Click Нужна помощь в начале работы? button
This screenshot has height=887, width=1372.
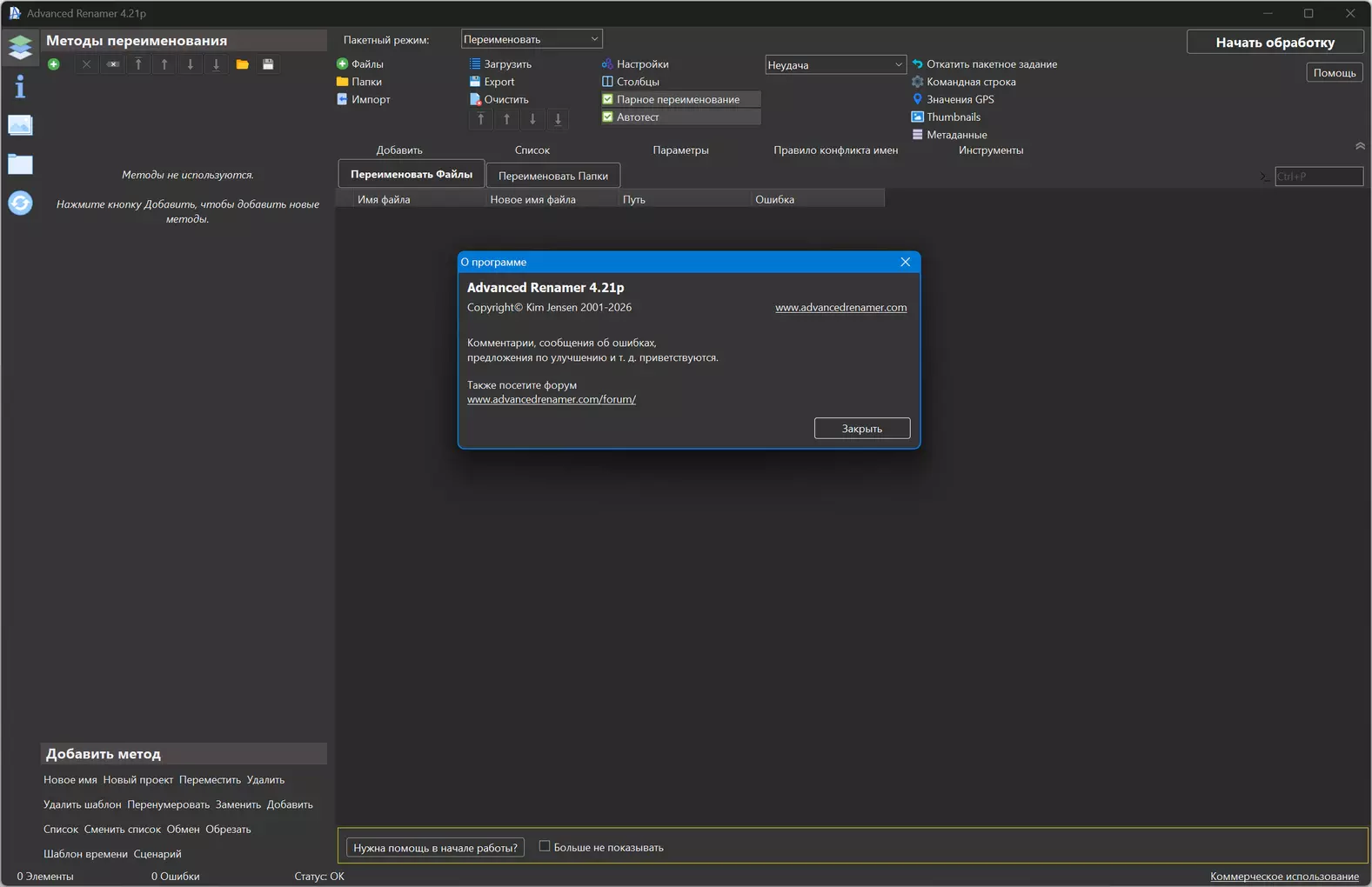[x=435, y=847]
